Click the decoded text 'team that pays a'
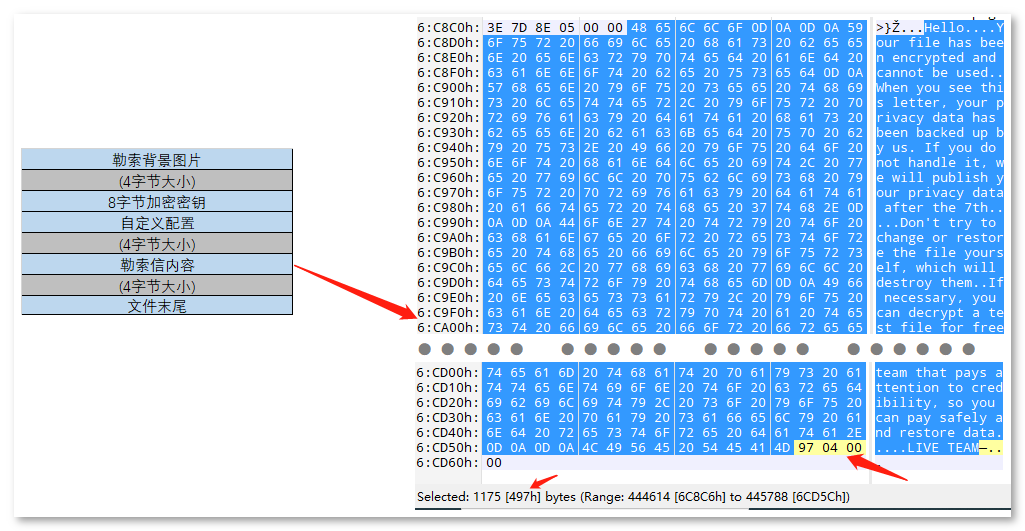Viewport: 1025px width, 531px height. click(x=939, y=373)
